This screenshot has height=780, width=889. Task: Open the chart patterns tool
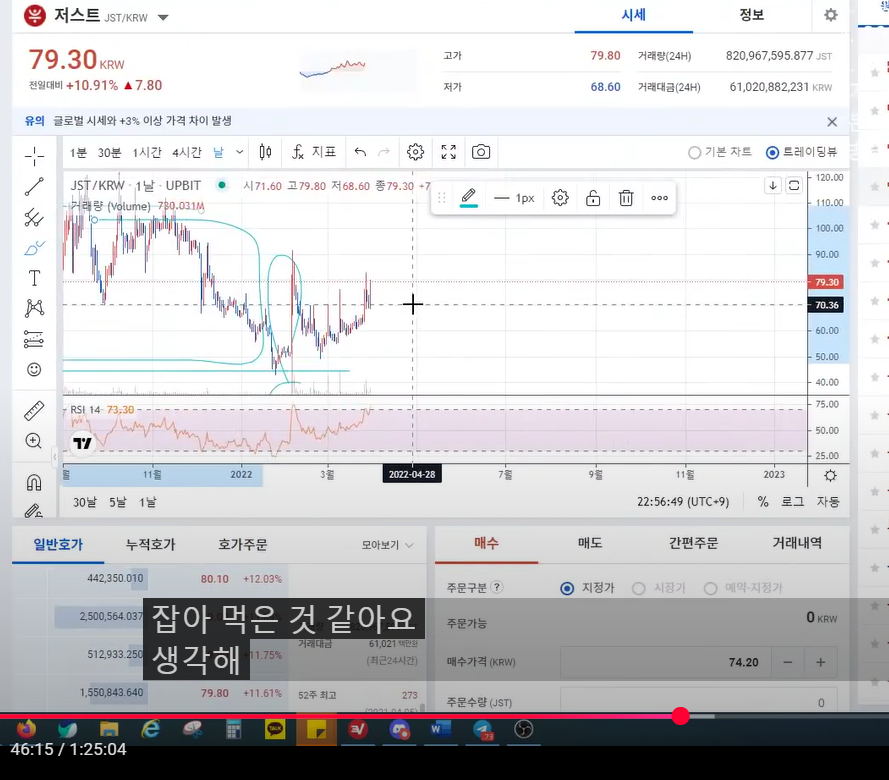click(34, 308)
